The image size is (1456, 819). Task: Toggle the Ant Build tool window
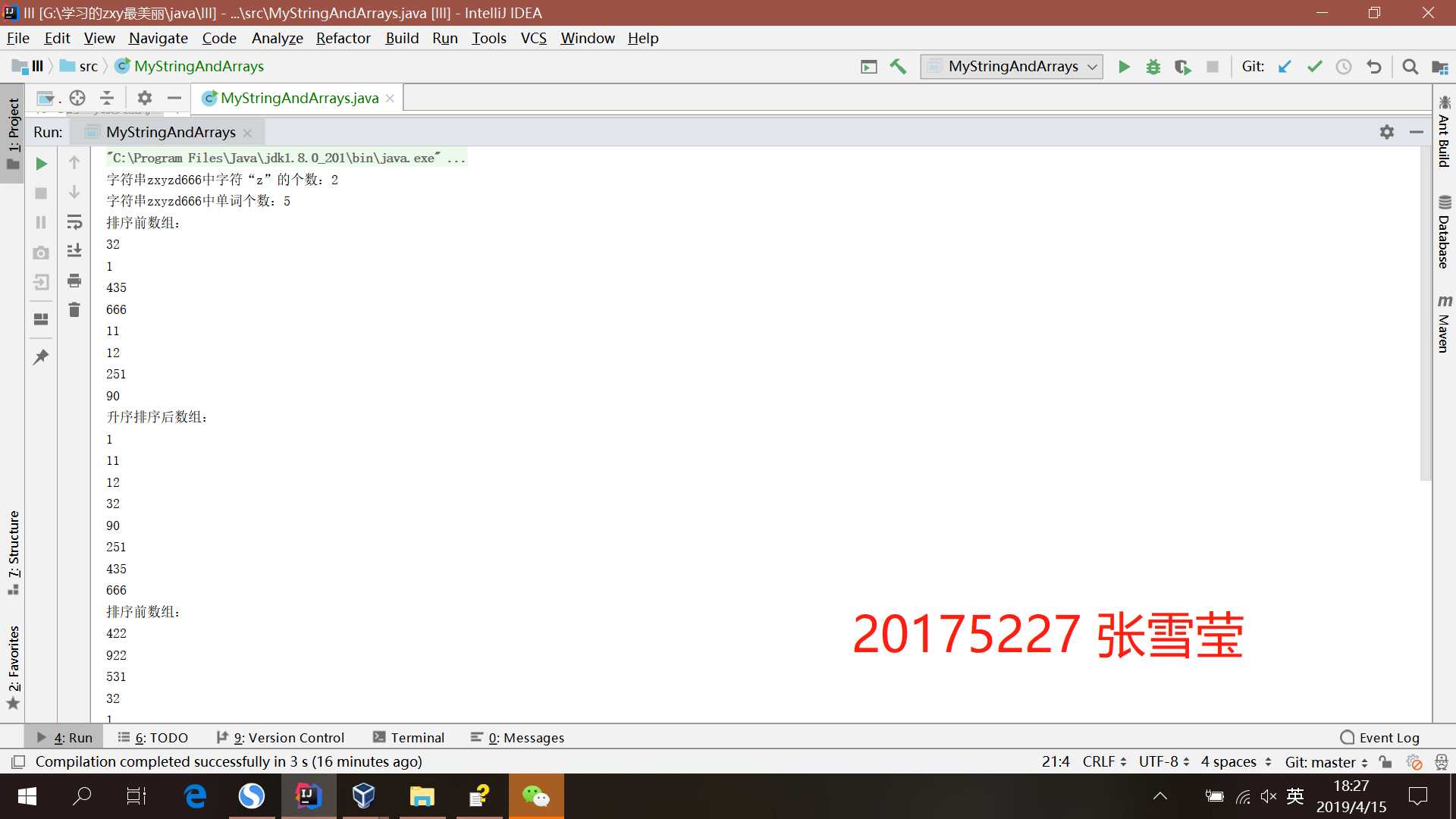[1444, 130]
